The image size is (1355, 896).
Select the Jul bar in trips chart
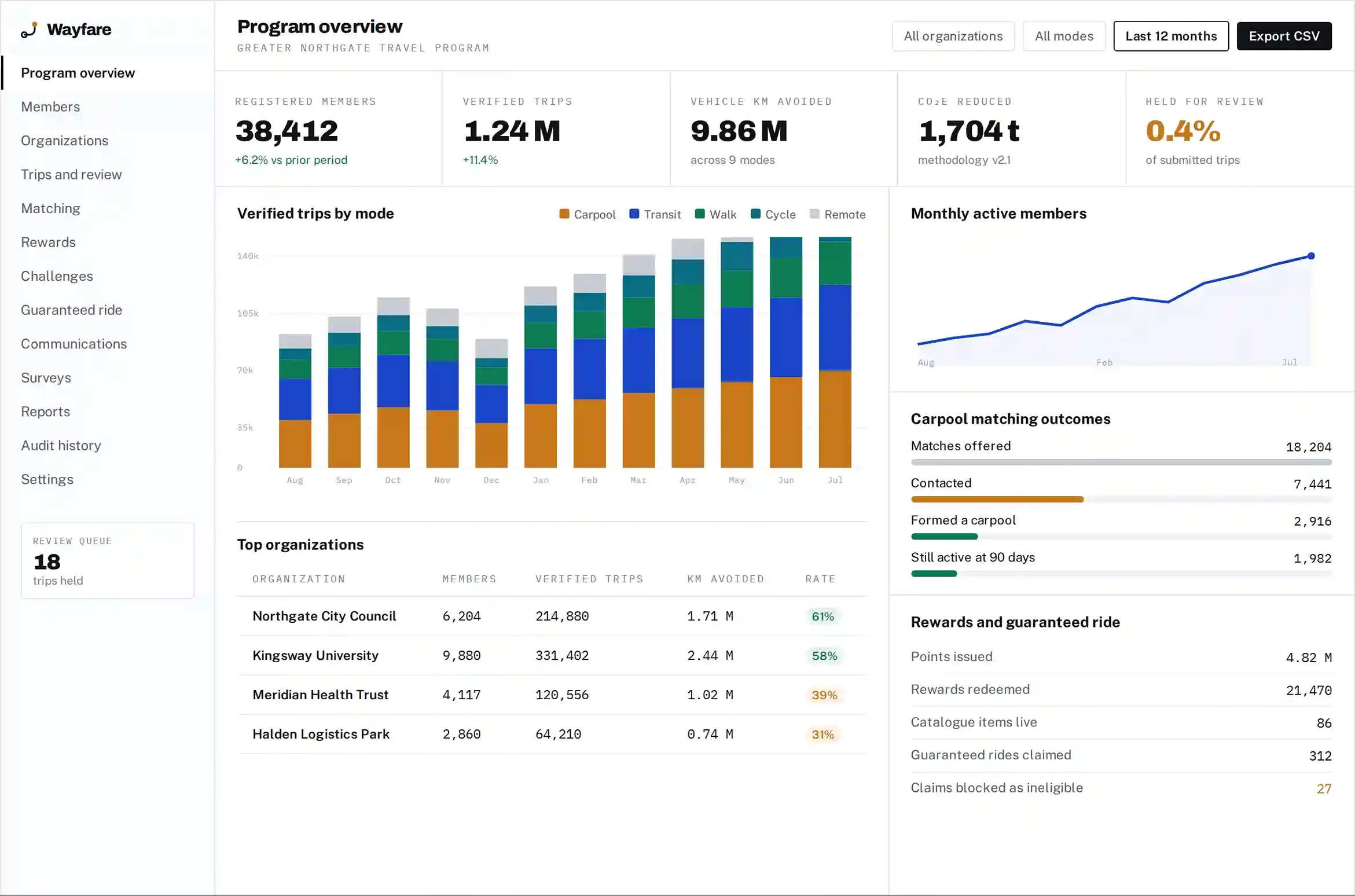pyautogui.click(x=835, y=352)
